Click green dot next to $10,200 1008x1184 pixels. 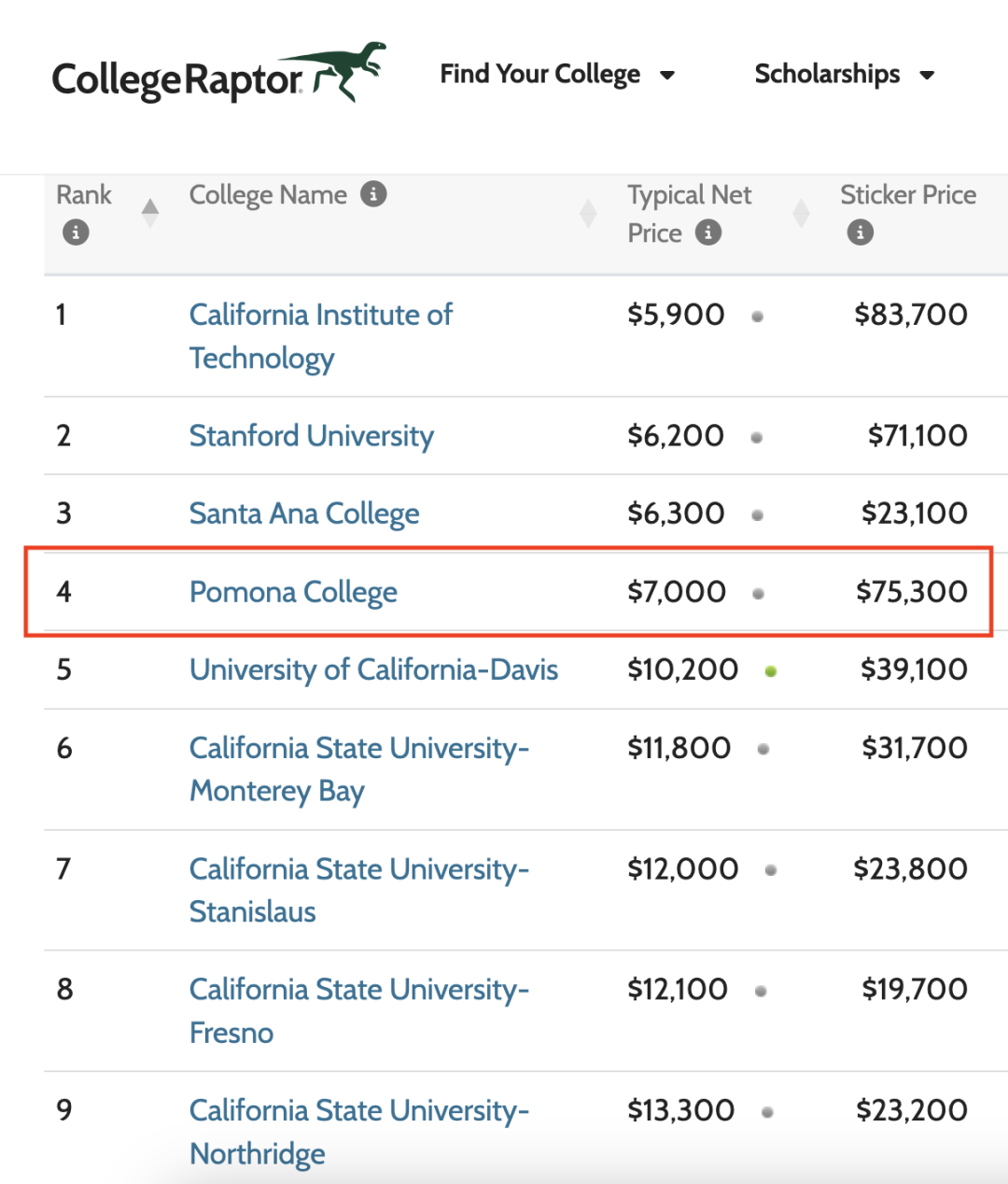click(771, 670)
